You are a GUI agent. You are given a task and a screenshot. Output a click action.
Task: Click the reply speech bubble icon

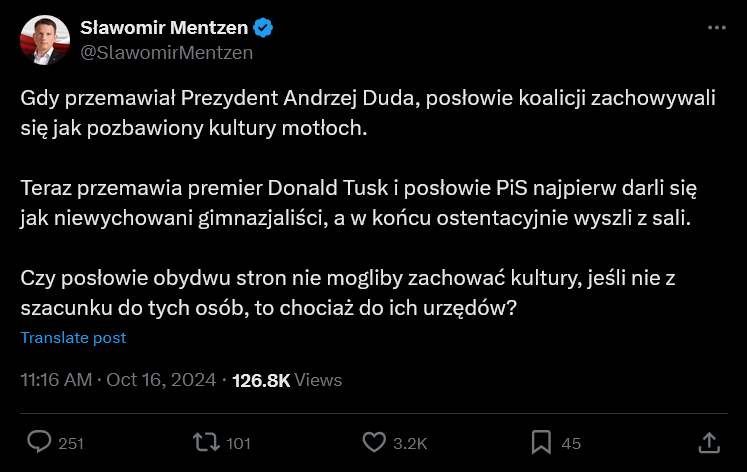pyautogui.click(x=39, y=442)
